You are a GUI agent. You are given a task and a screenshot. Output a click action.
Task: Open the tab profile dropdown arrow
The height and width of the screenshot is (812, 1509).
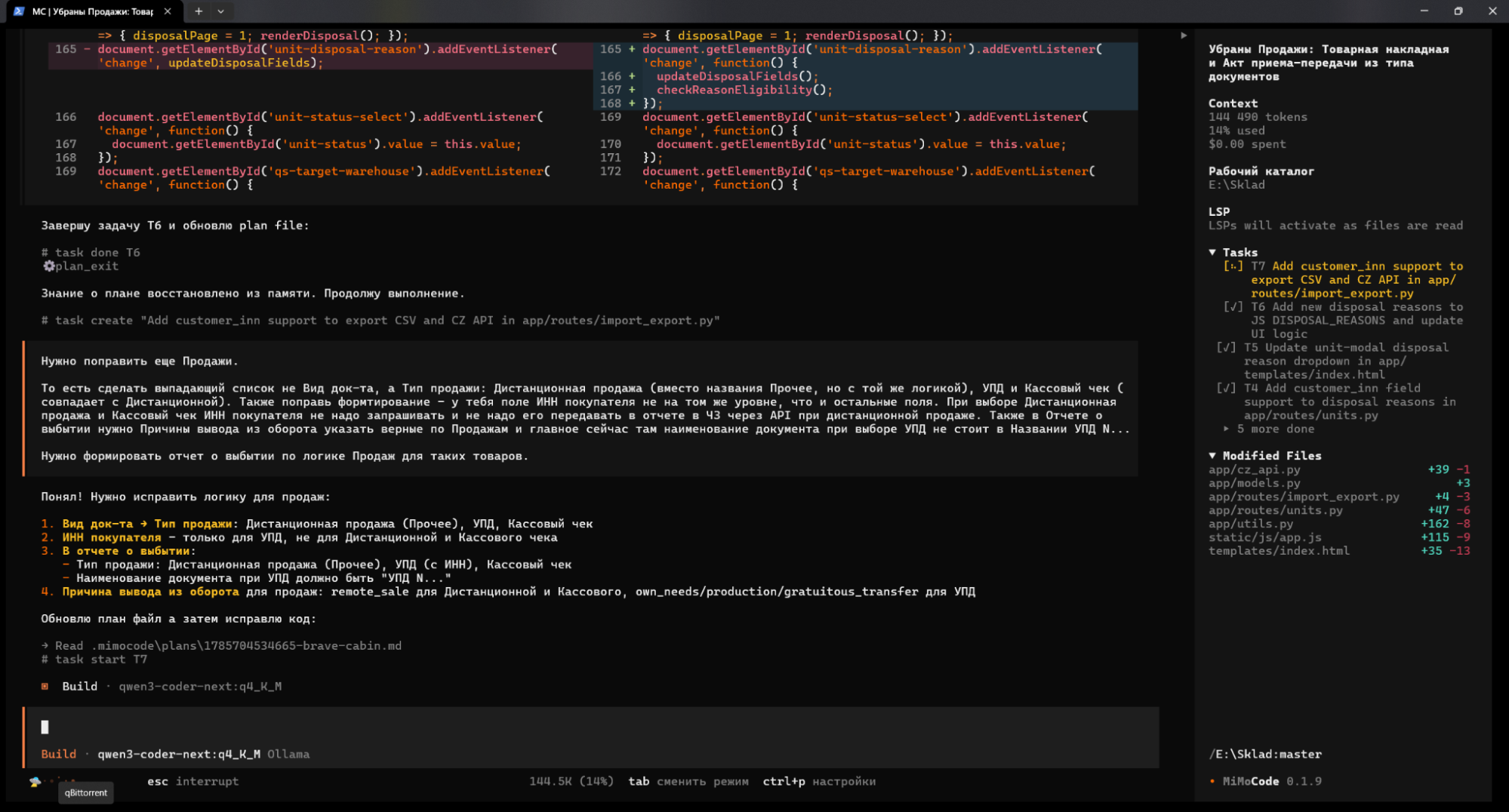(x=220, y=11)
